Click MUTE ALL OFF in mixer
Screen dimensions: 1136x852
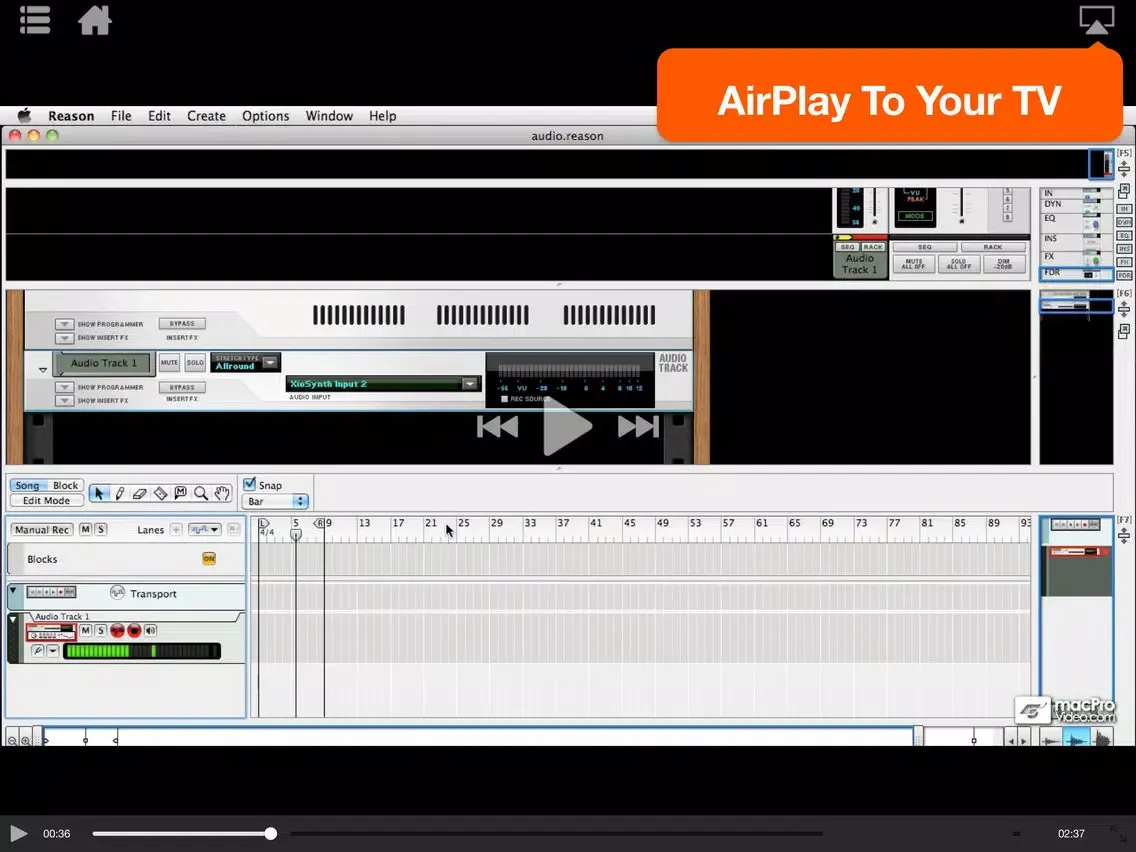(914, 264)
